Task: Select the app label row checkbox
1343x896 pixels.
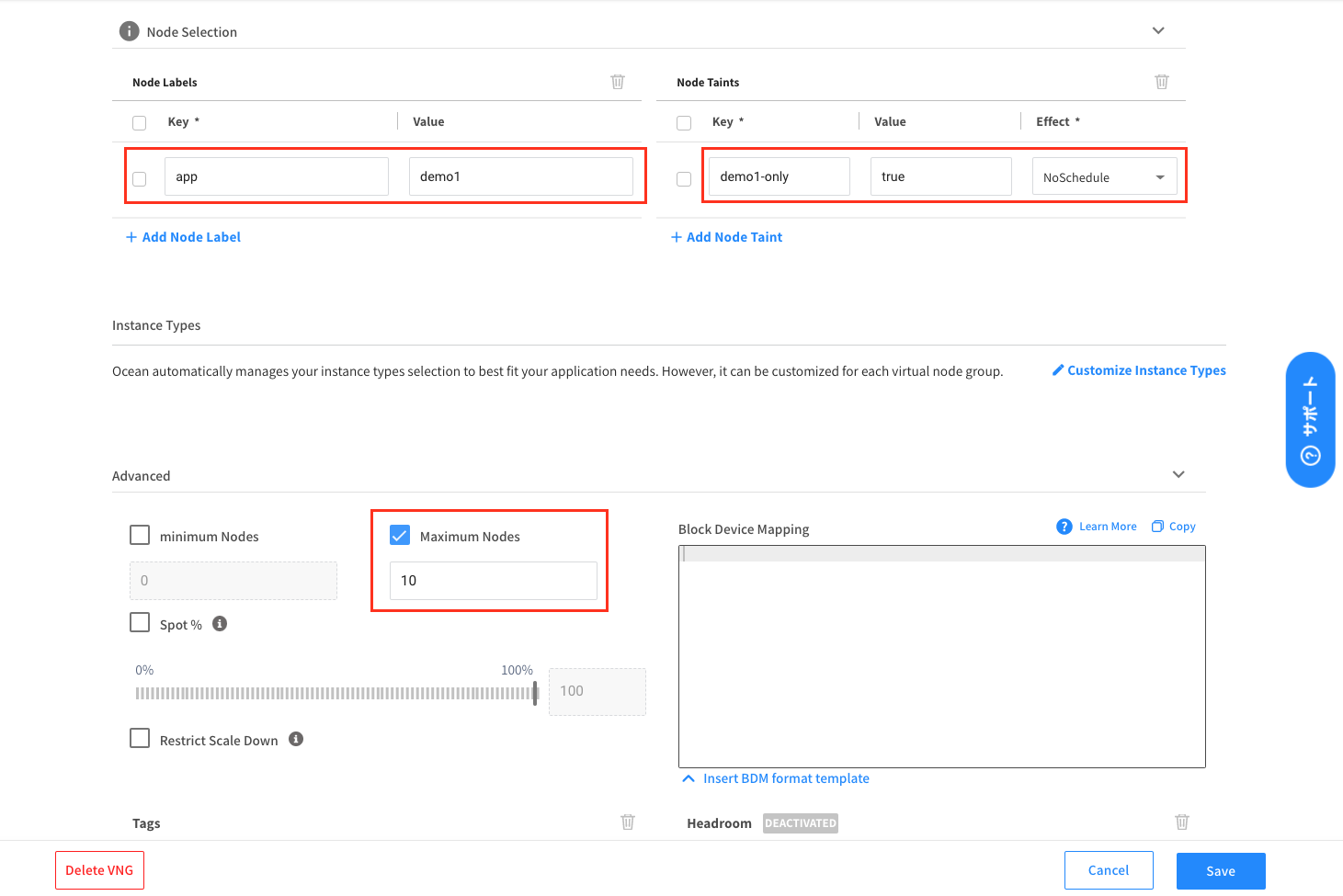Action: coord(139,178)
